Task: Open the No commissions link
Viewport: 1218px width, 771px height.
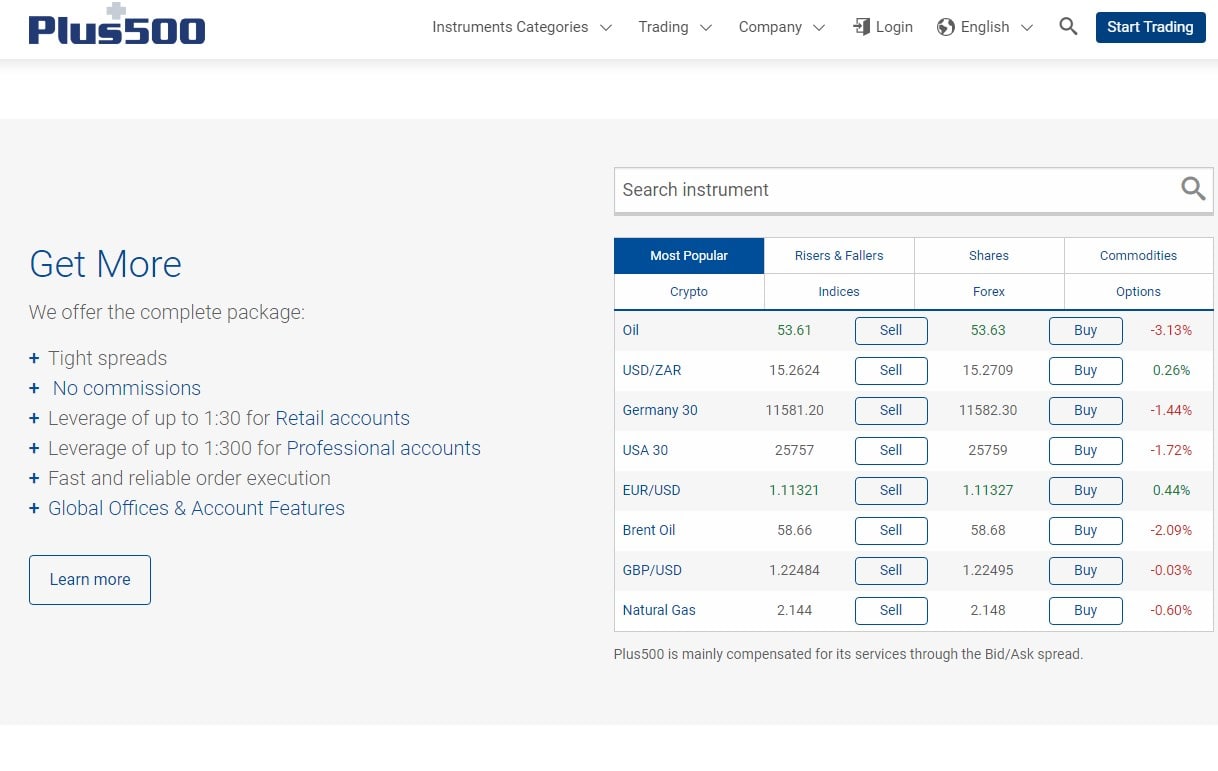Action: [x=127, y=388]
